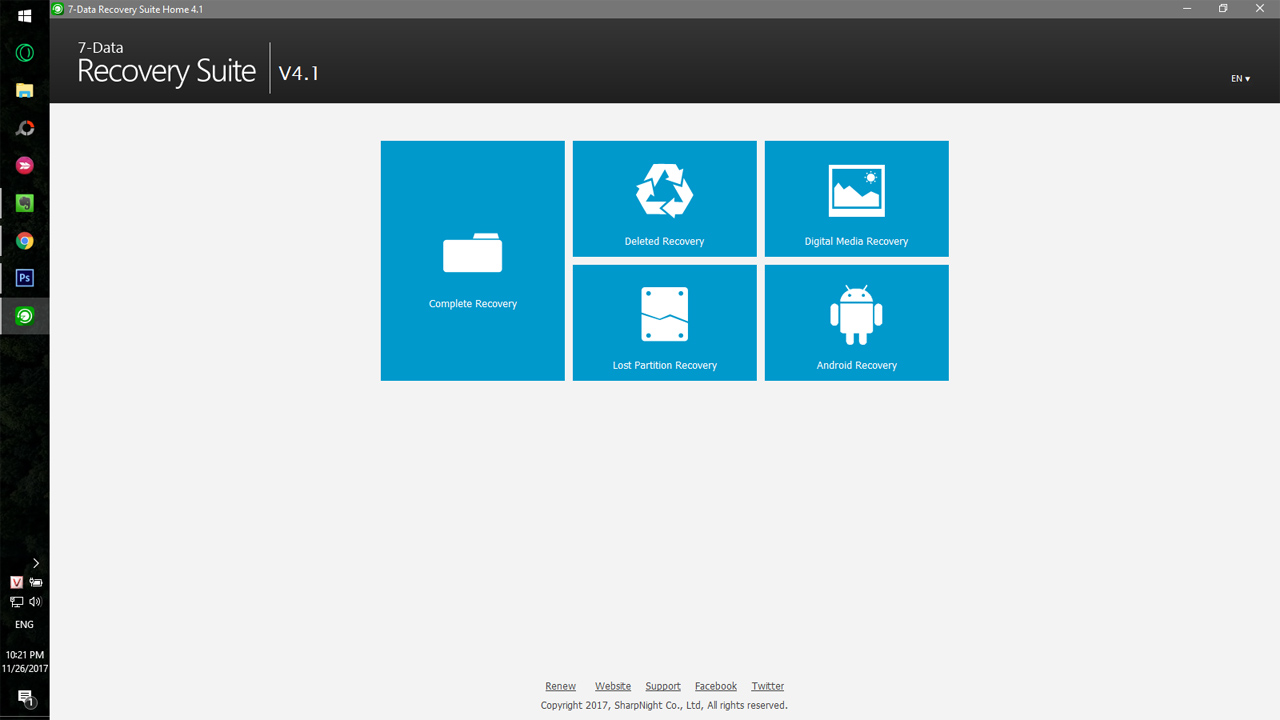Open the Action Center notification icon
This screenshot has width=1280, height=720.
[25, 698]
